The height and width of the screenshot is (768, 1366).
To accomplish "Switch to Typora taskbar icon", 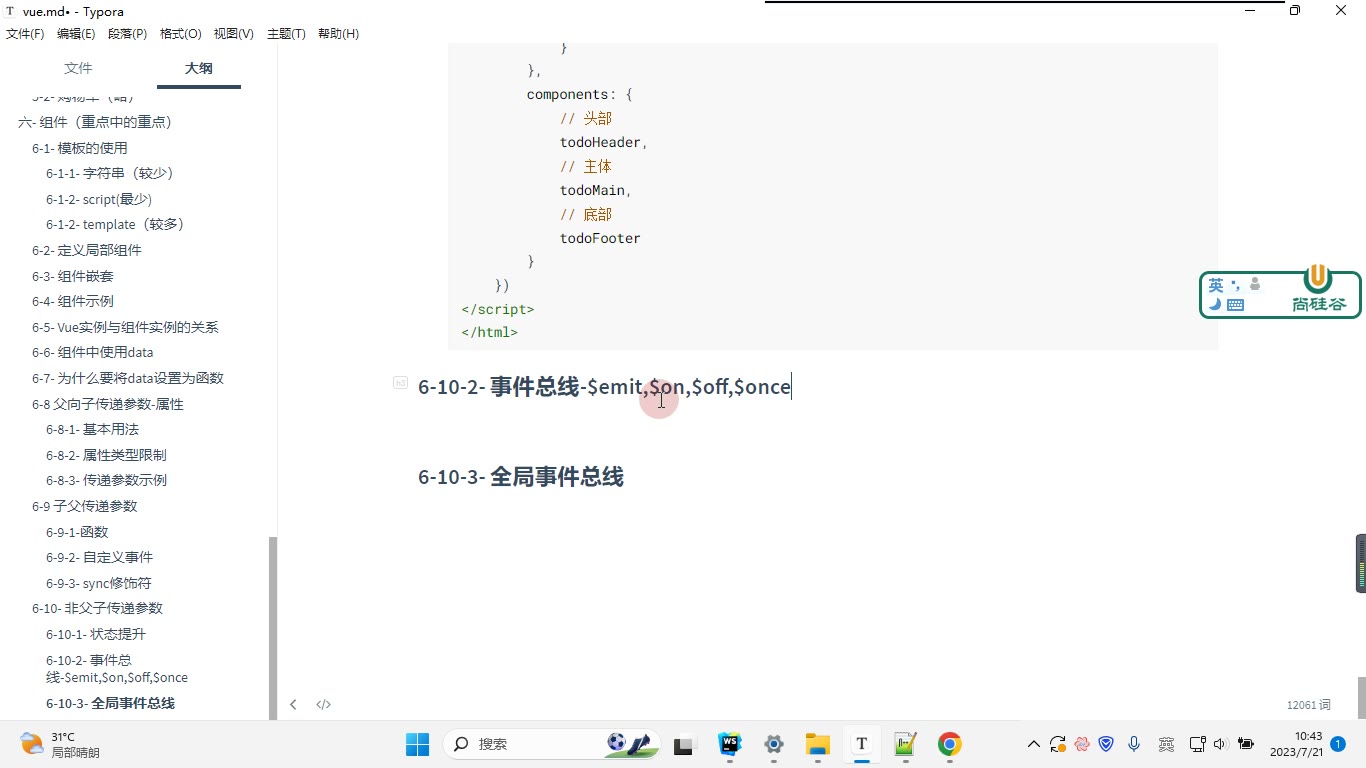I will [861, 744].
